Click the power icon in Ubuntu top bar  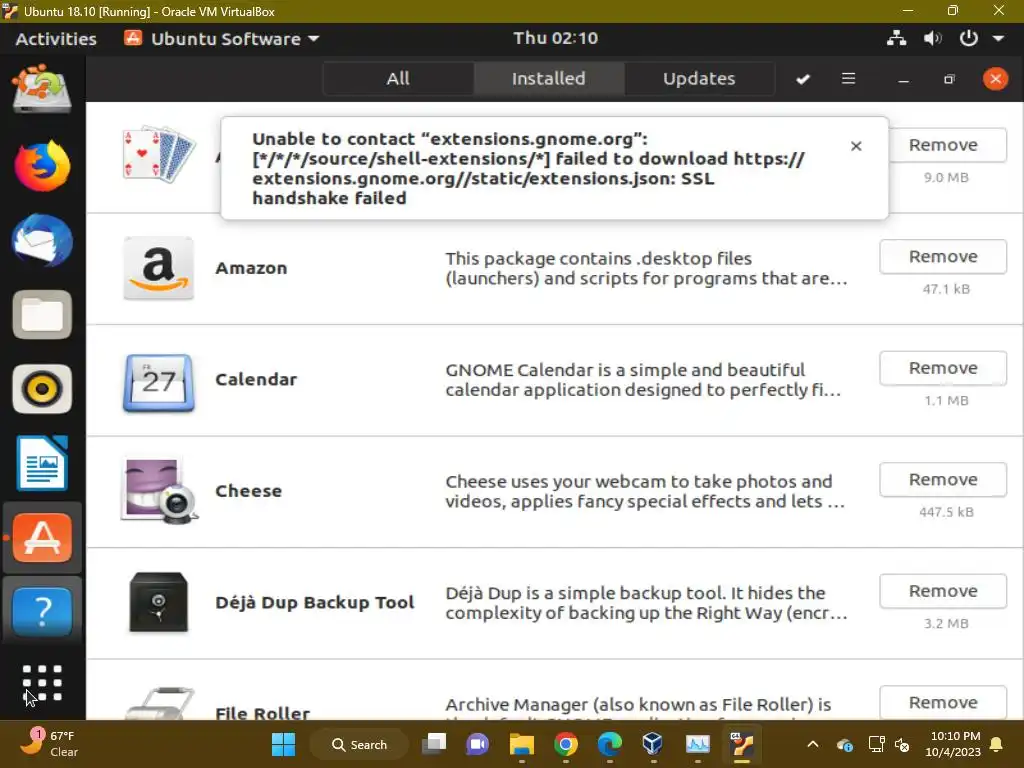[968, 39]
